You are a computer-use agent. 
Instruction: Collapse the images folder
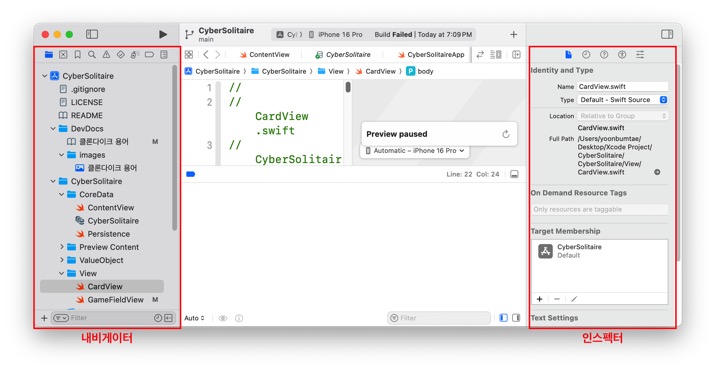pos(61,155)
